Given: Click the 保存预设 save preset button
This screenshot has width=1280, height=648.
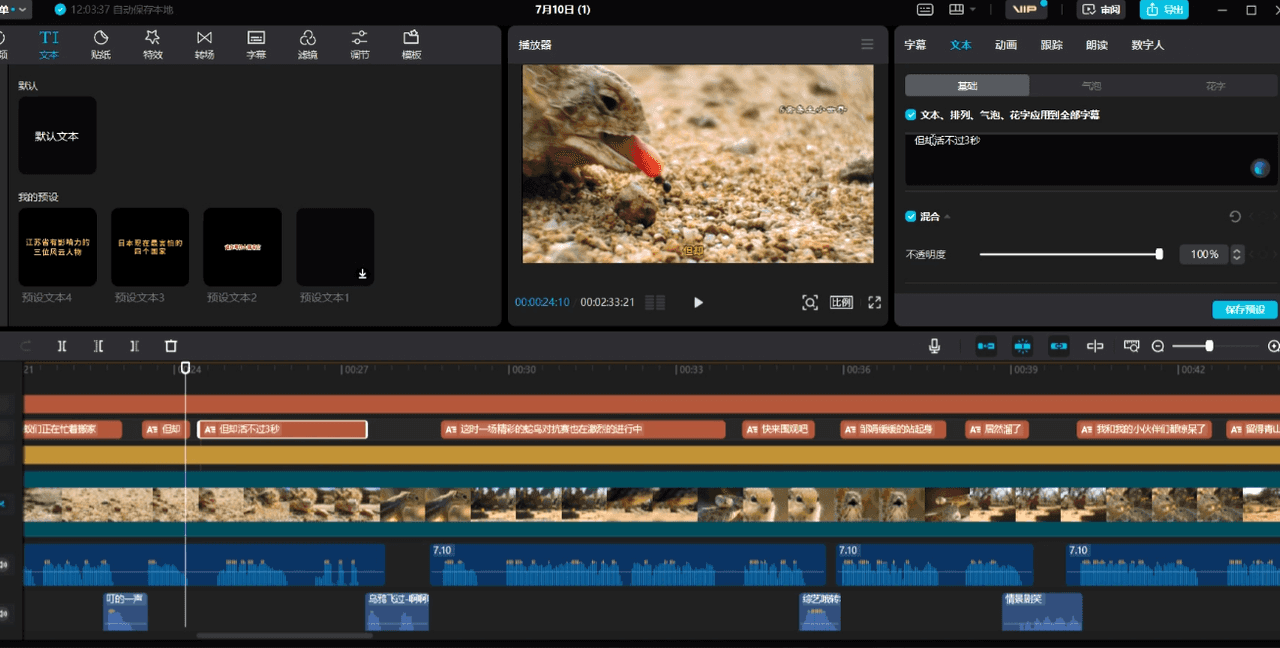Looking at the screenshot, I should pos(1245,310).
